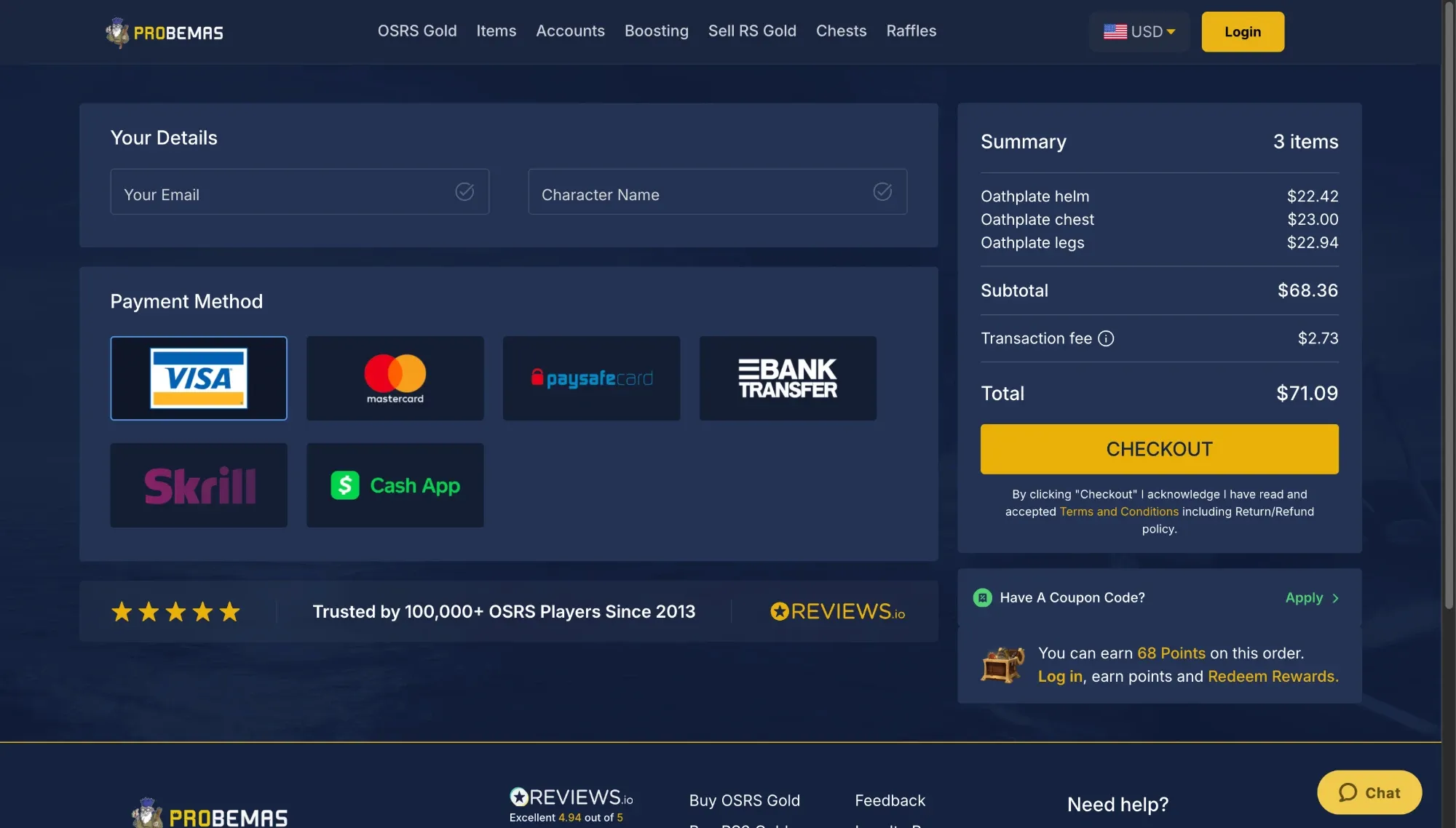Click the treasure chest rewards icon
The height and width of the screenshot is (828, 1456).
1002,664
